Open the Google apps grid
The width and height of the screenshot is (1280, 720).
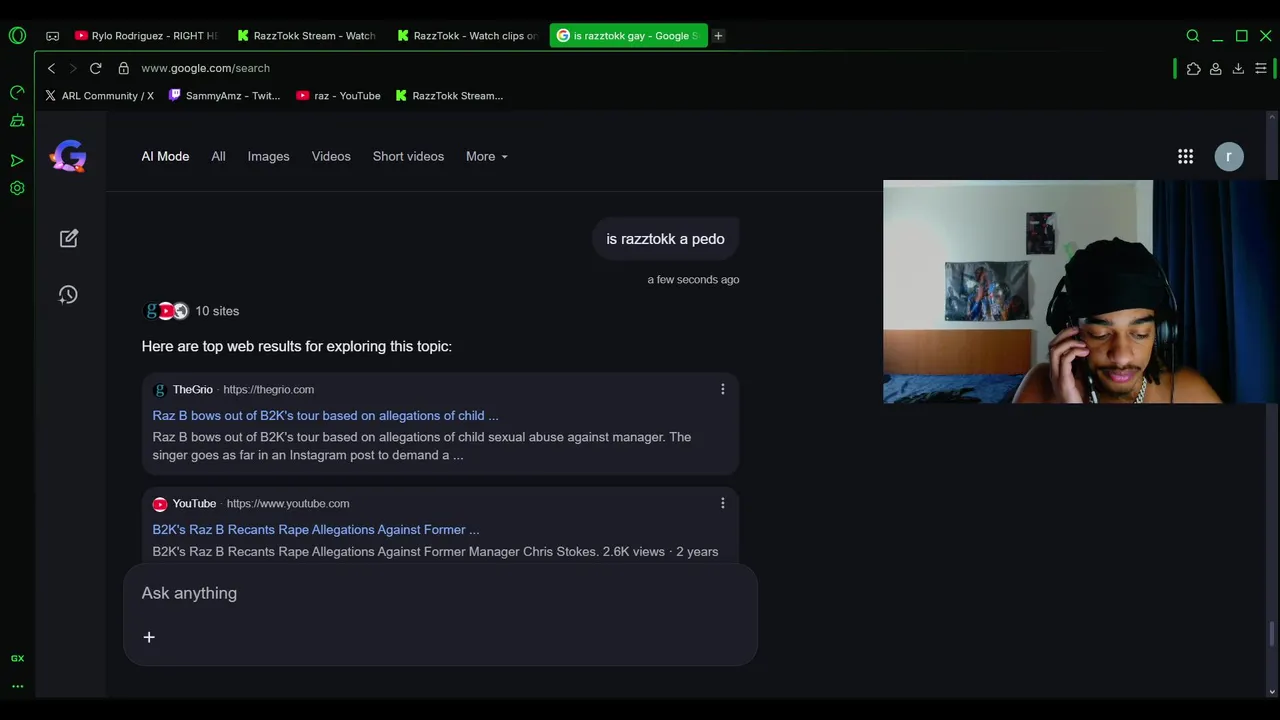pos(1185,156)
